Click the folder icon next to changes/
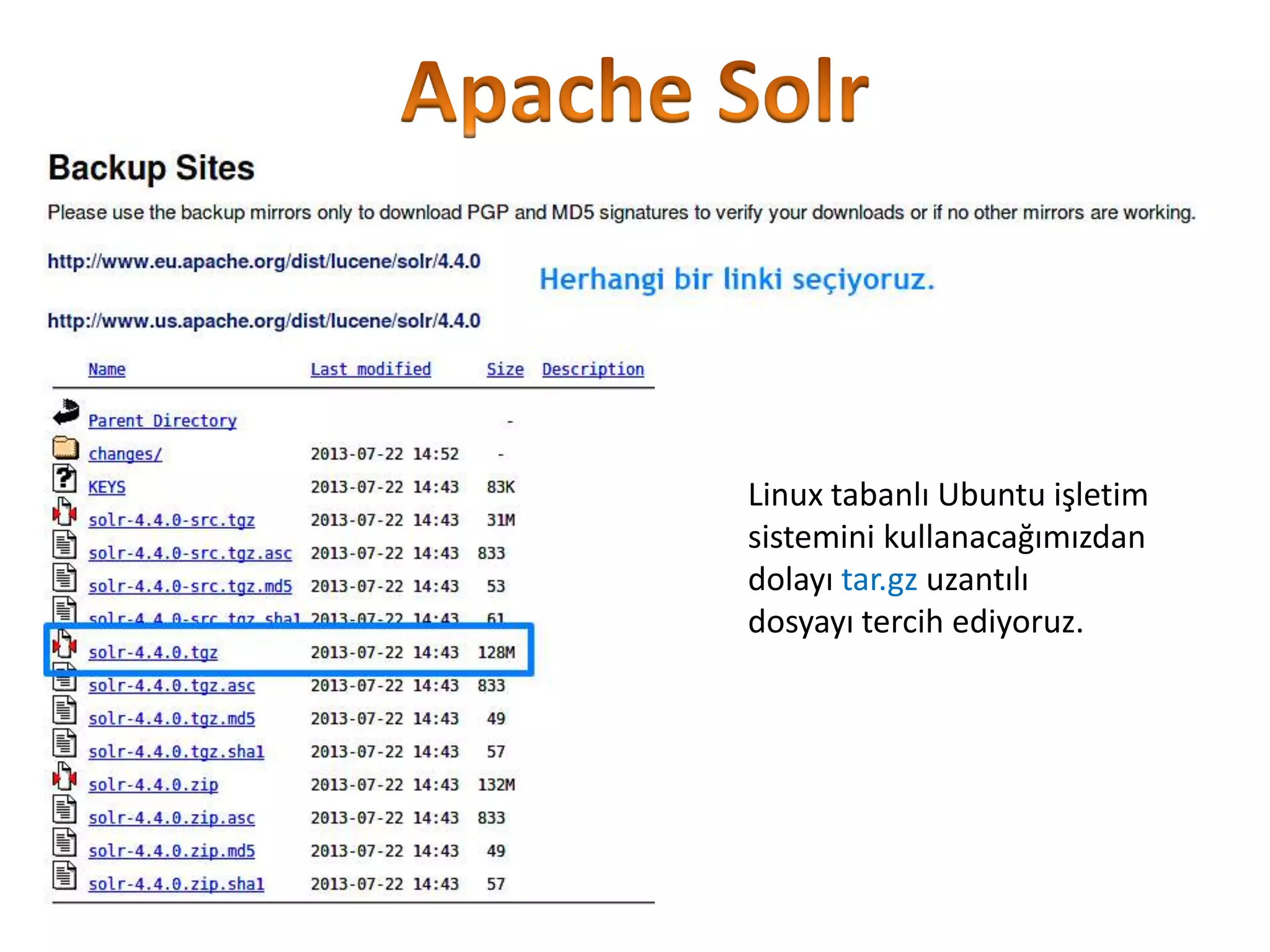Image resolution: width=1270 pixels, height=952 pixels. [66, 447]
